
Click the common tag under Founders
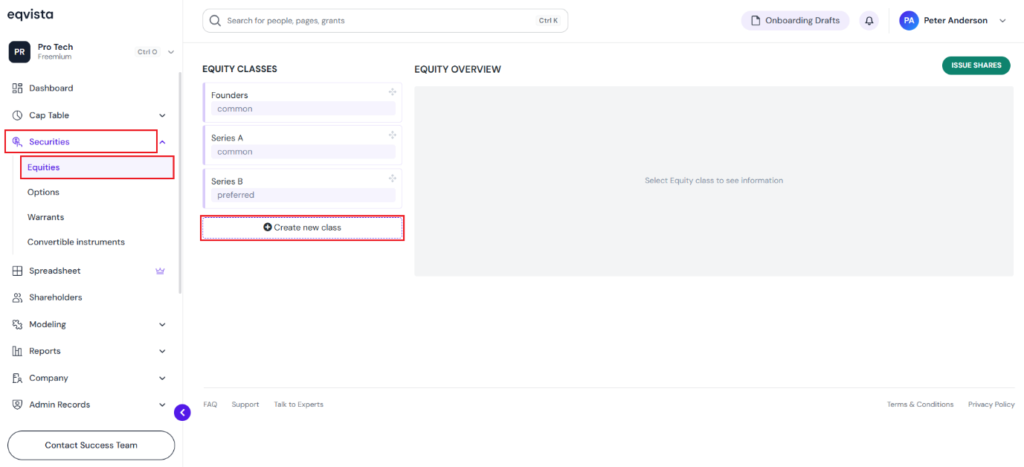(303, 109)
